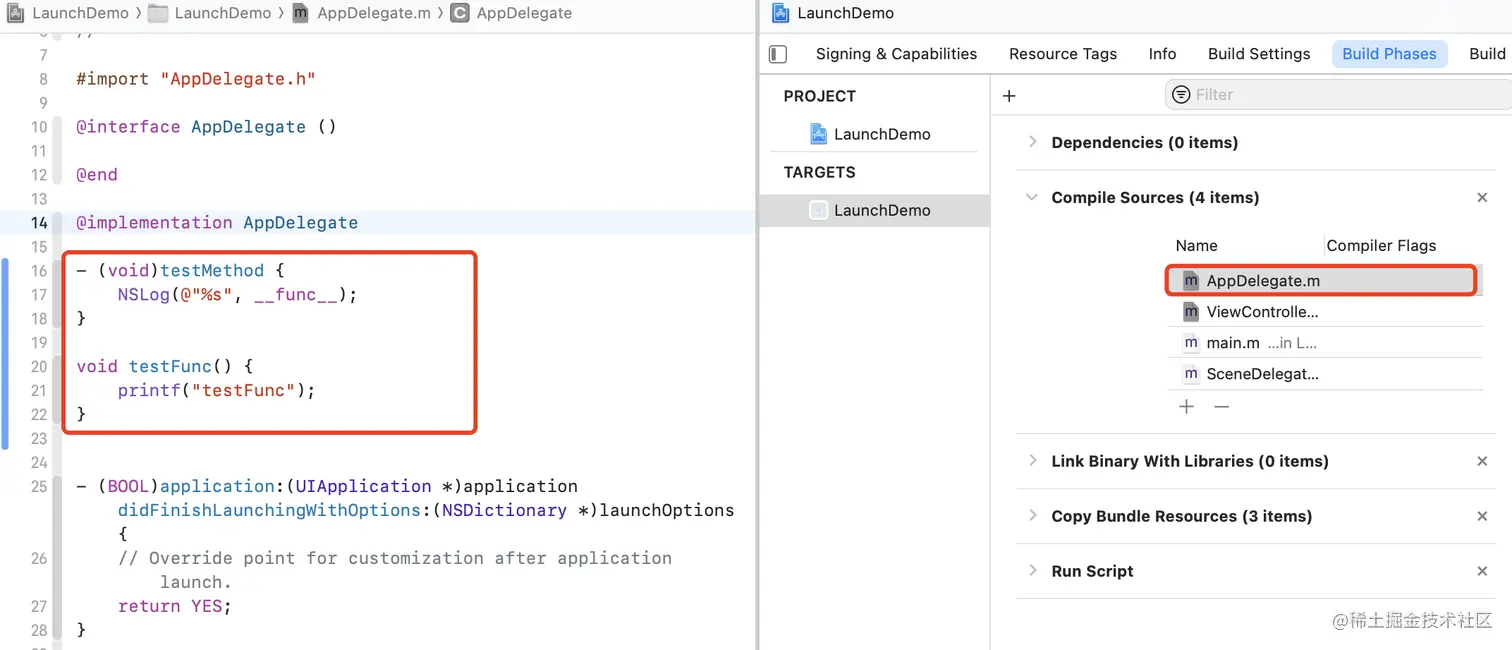Remove the Compile Sources phase
The image size is (1512, 650).
1482,198
